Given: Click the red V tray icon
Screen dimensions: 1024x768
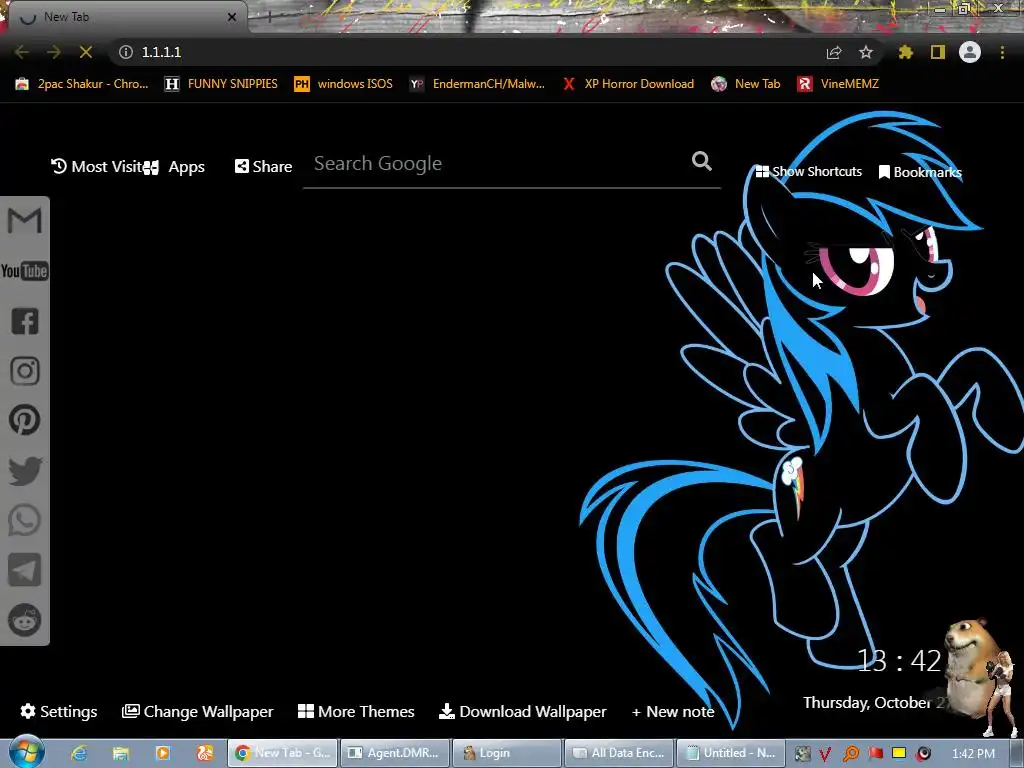Looking at the screenshot, I should pyautogui.click(x=825, y=754).
